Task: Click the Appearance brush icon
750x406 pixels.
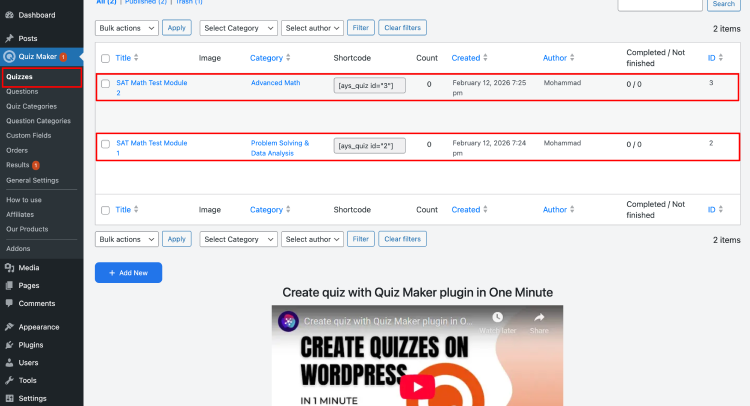Action: point(9,327)
